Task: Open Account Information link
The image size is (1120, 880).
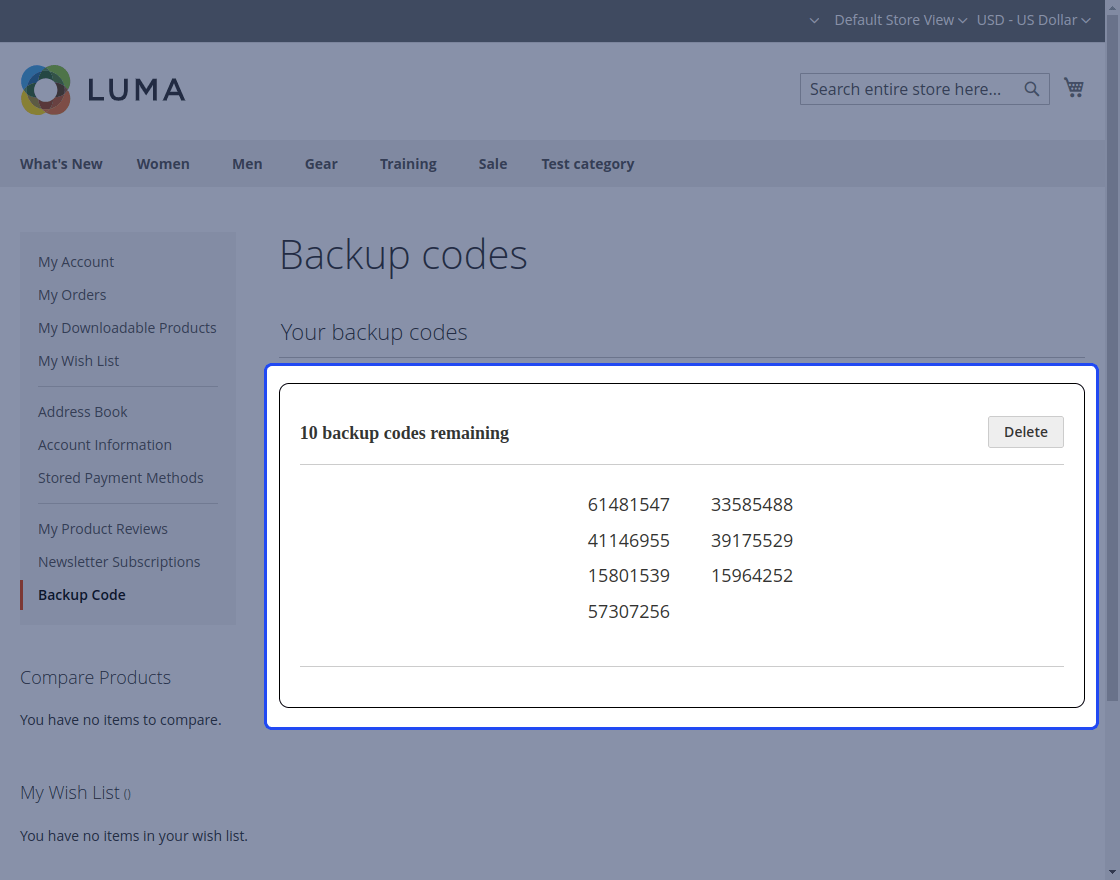Action: pos(105,445)
